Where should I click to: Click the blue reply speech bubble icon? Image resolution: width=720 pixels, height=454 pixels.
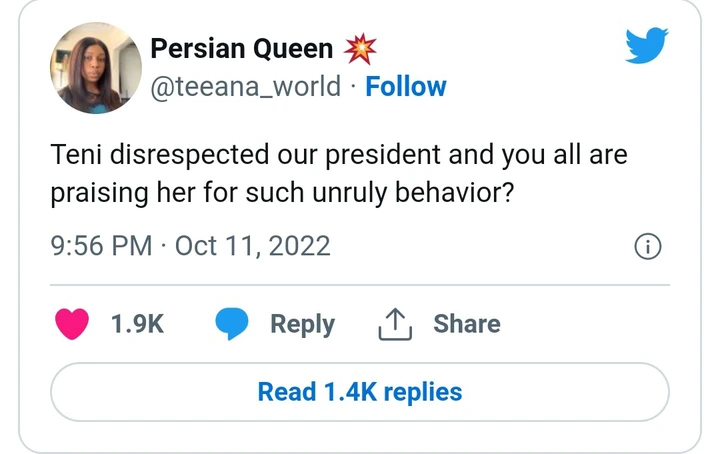pos(233,324)
